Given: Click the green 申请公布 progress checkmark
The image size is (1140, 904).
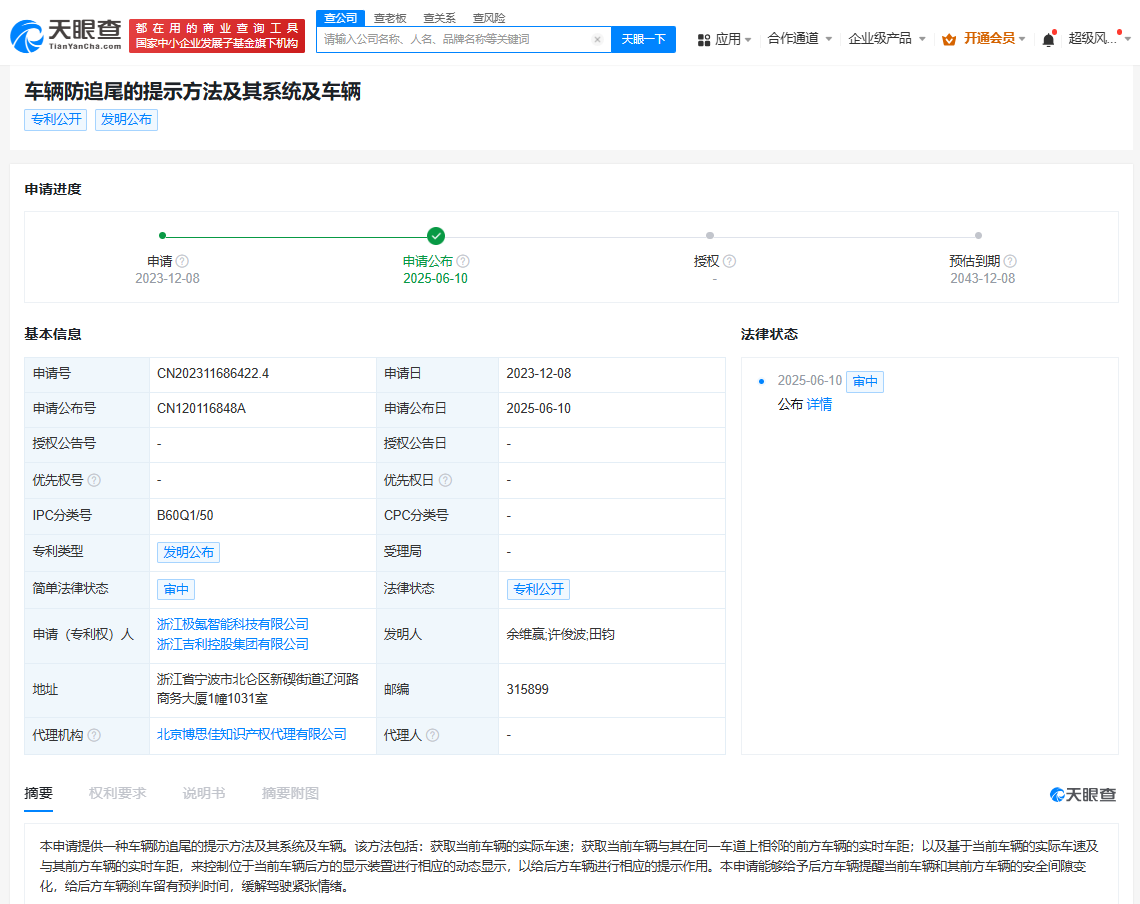Looking at the screenshot, I should click(x=436, y=236).
